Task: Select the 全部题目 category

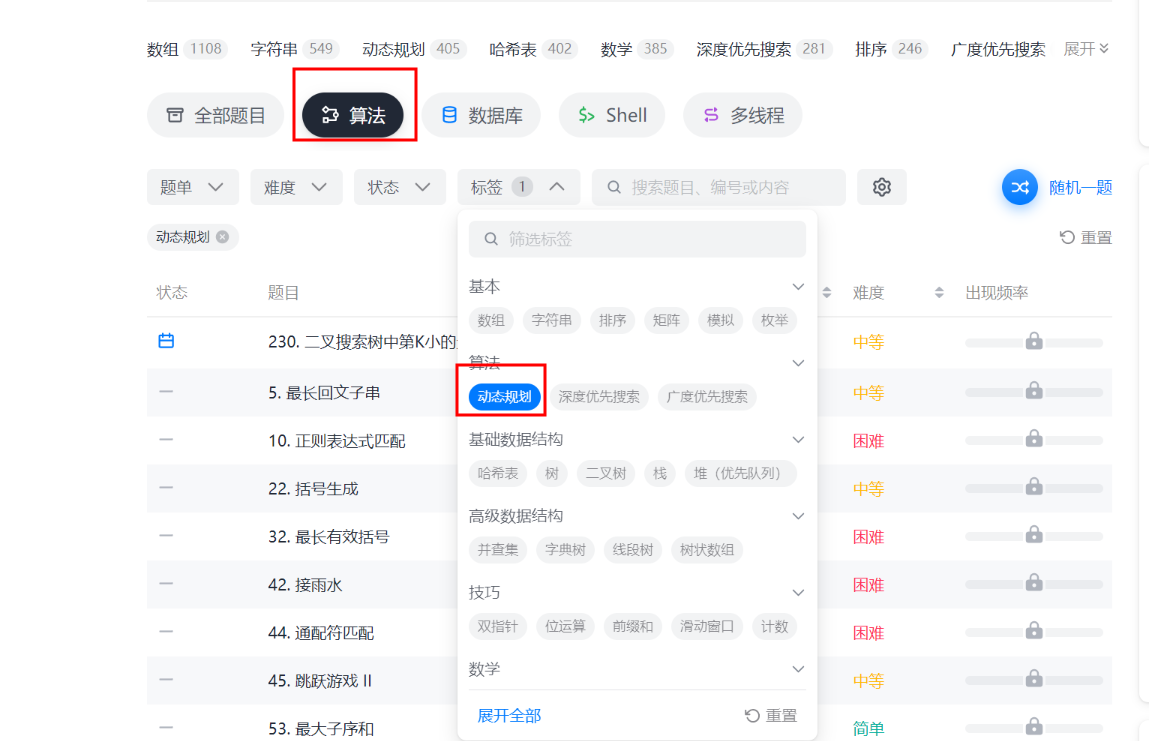Action: tap(215, 115)
